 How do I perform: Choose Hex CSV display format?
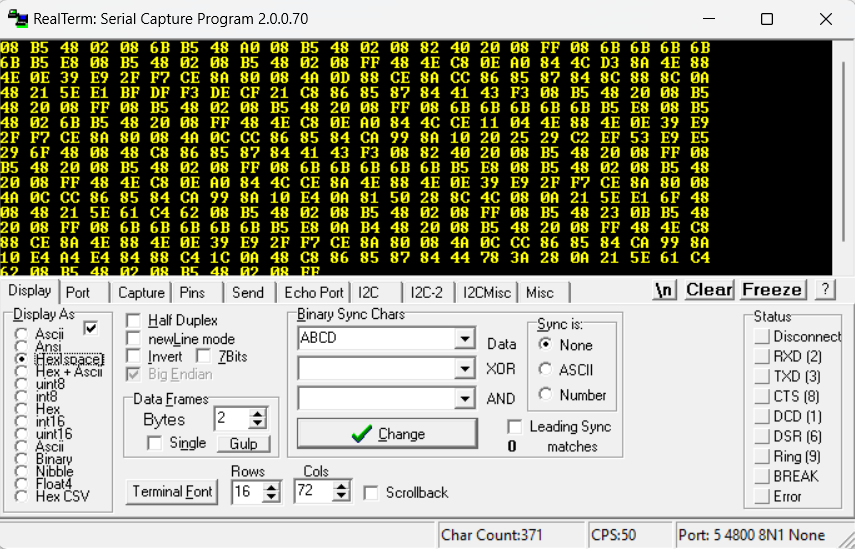pyautogui.click(x=22, y=497)
